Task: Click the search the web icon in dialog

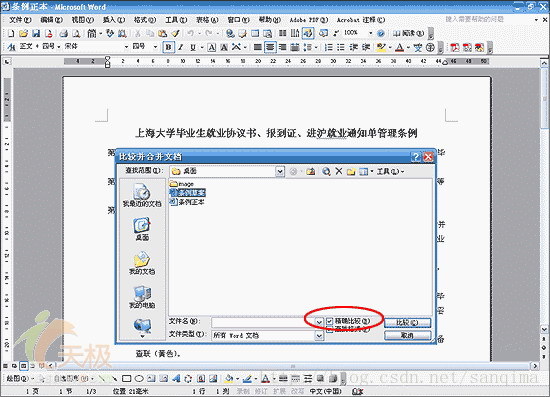Action: 326,171
